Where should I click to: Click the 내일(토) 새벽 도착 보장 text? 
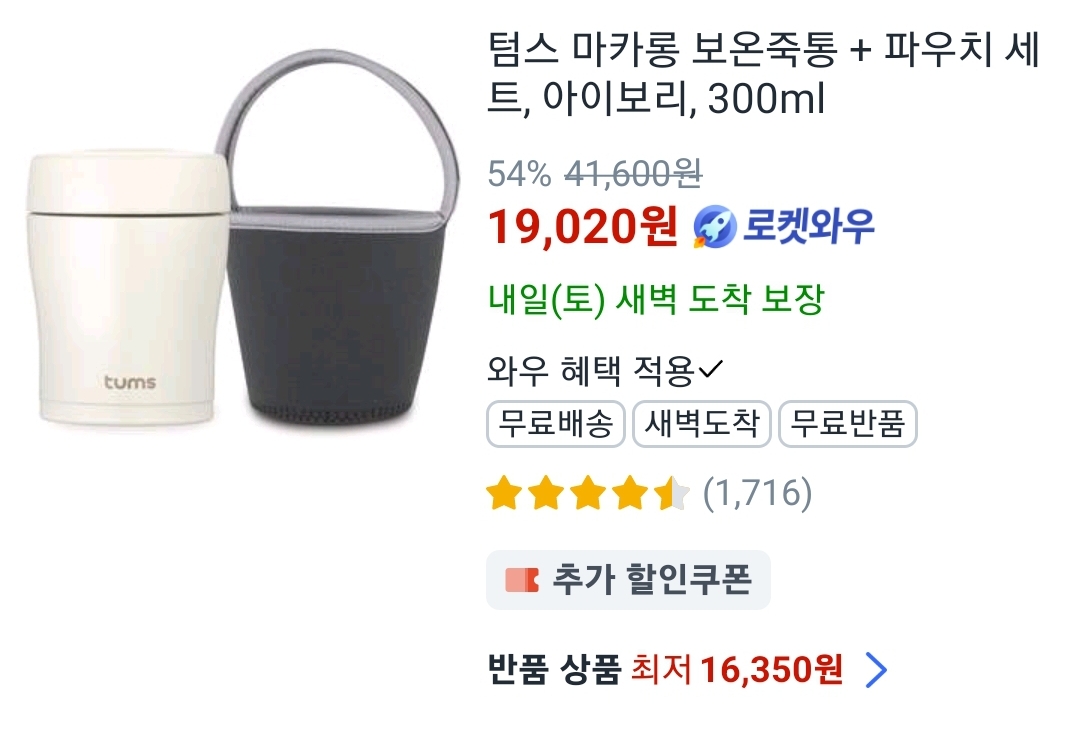pyautogui.click(x=656, y=299)
